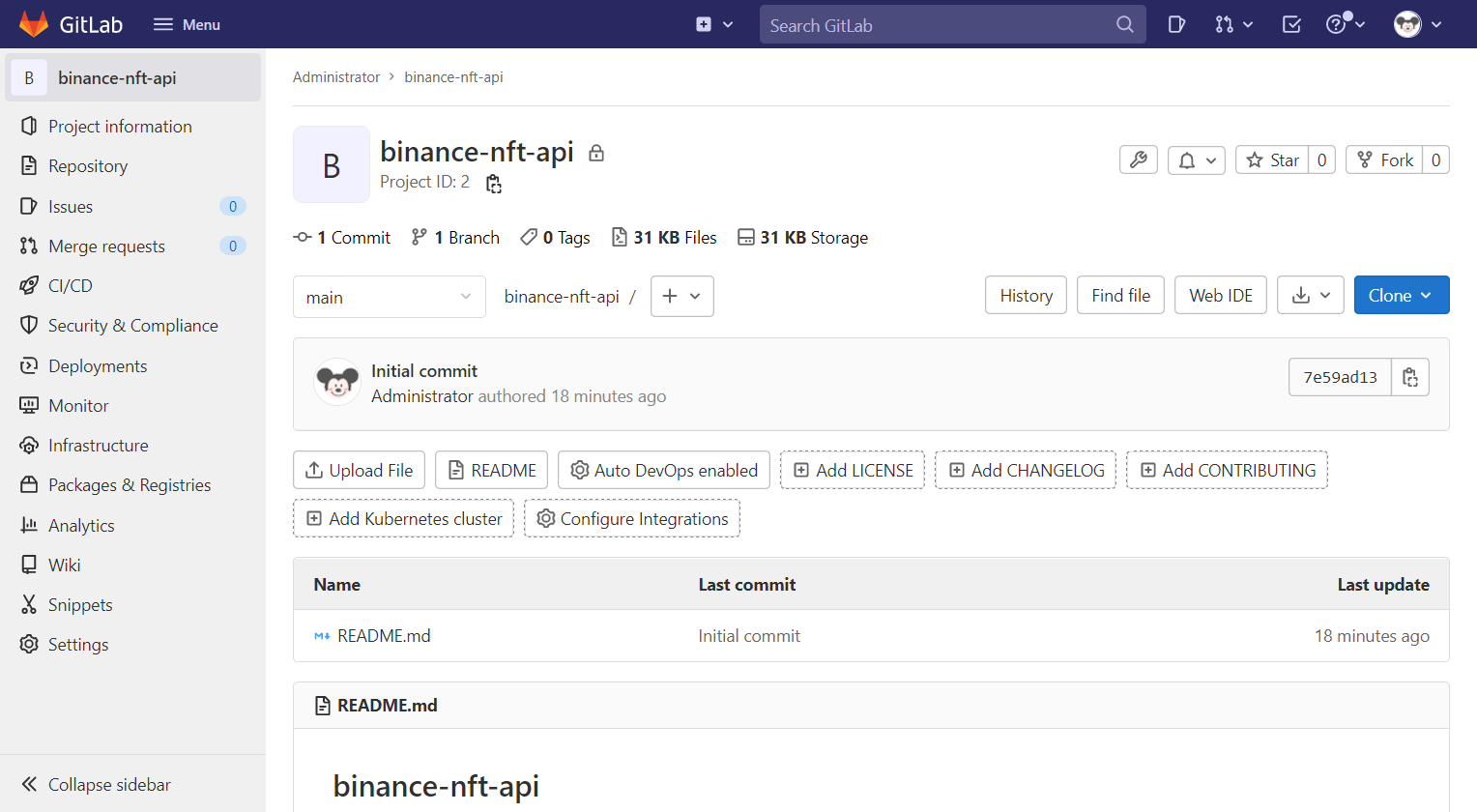Click the Deployments sidebar icon

(x=29, y=365)
